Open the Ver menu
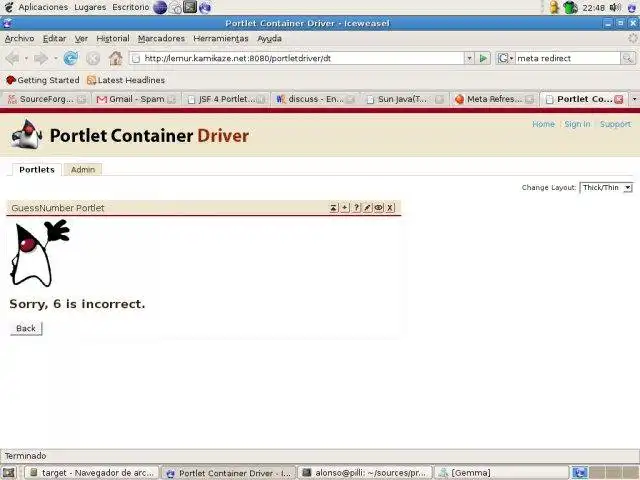 [x=81, y=38]
